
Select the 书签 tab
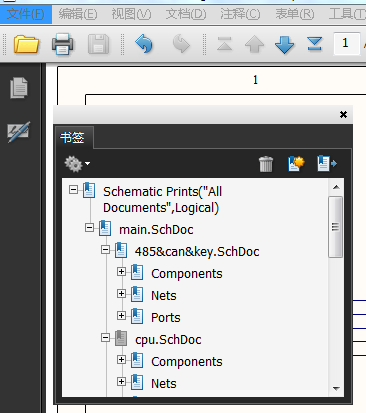(74, 137)
